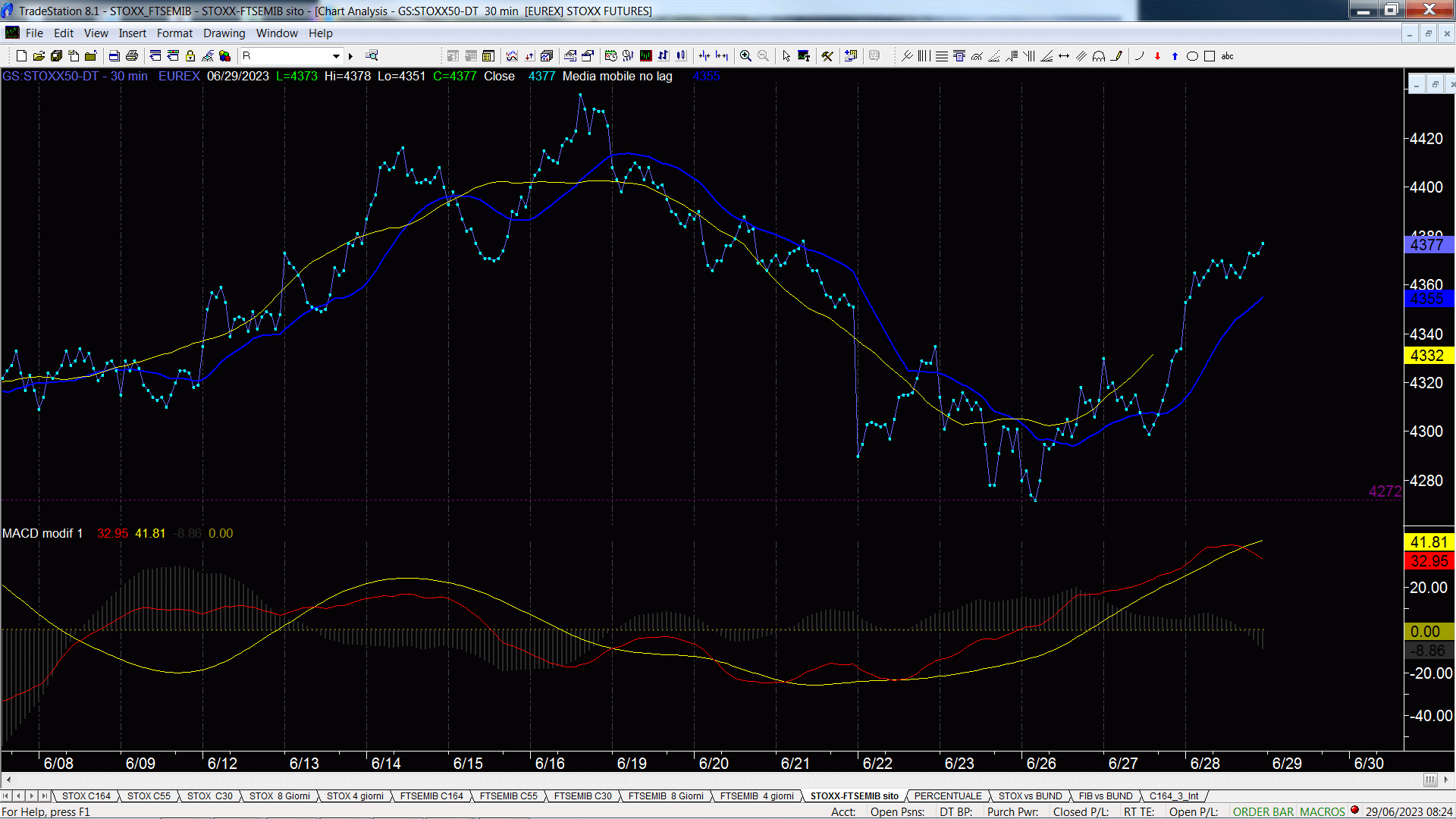This screenshot has height=819, width=1456.
Task: Select the blue up arrow drawing tool
Action: coord(1175,56)
